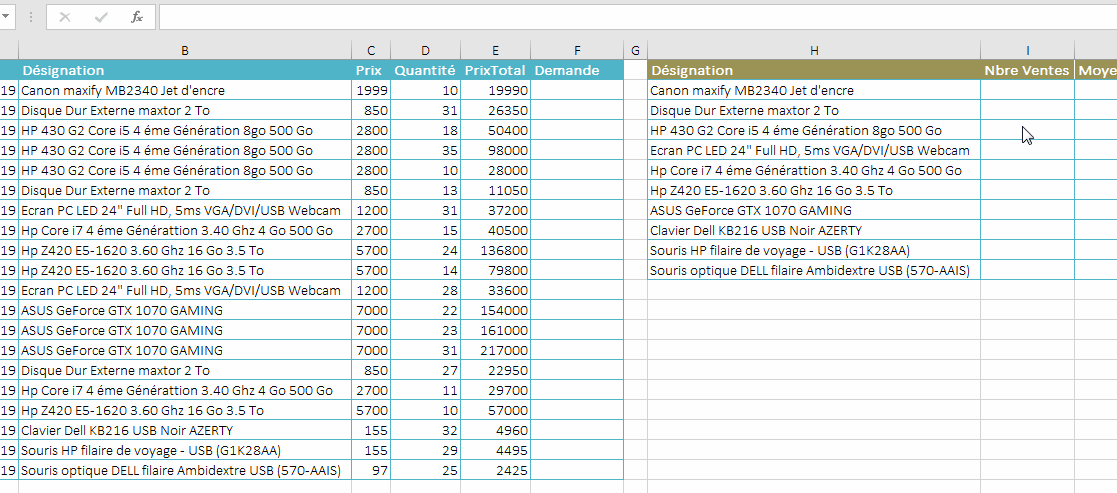Expand the Name Box dropdown arrow
Viewport: 1117px width, 493px height.
(x=6, y=17)
